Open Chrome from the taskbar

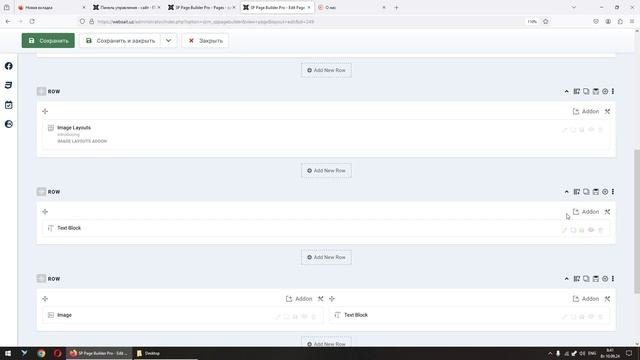tap(41, 353)
